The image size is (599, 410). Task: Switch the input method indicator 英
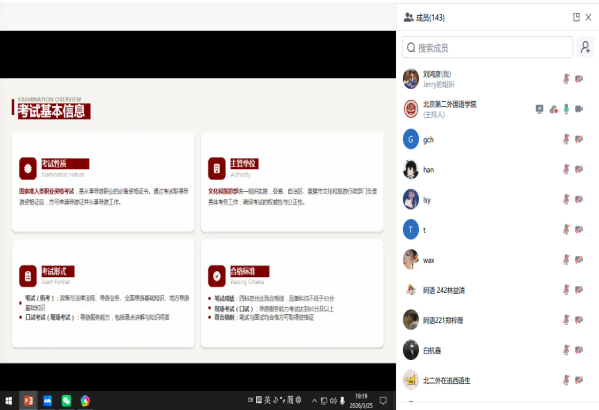pos(267,400)
